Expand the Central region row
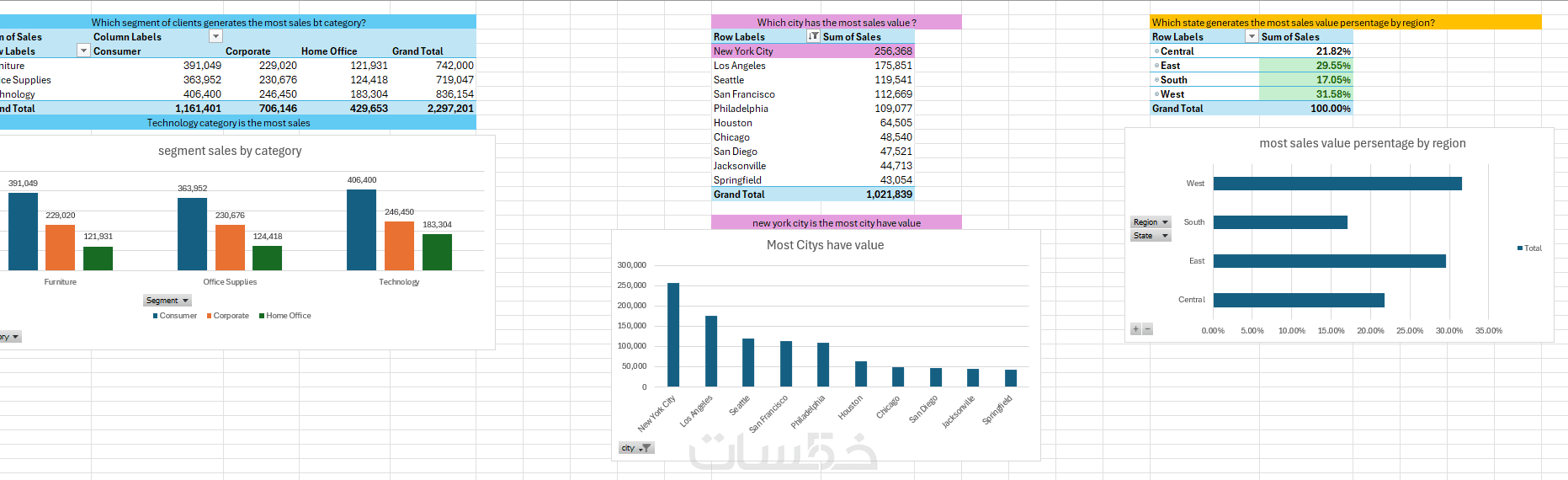Viewport: 1568px width, 480px height. (1156, 51)
